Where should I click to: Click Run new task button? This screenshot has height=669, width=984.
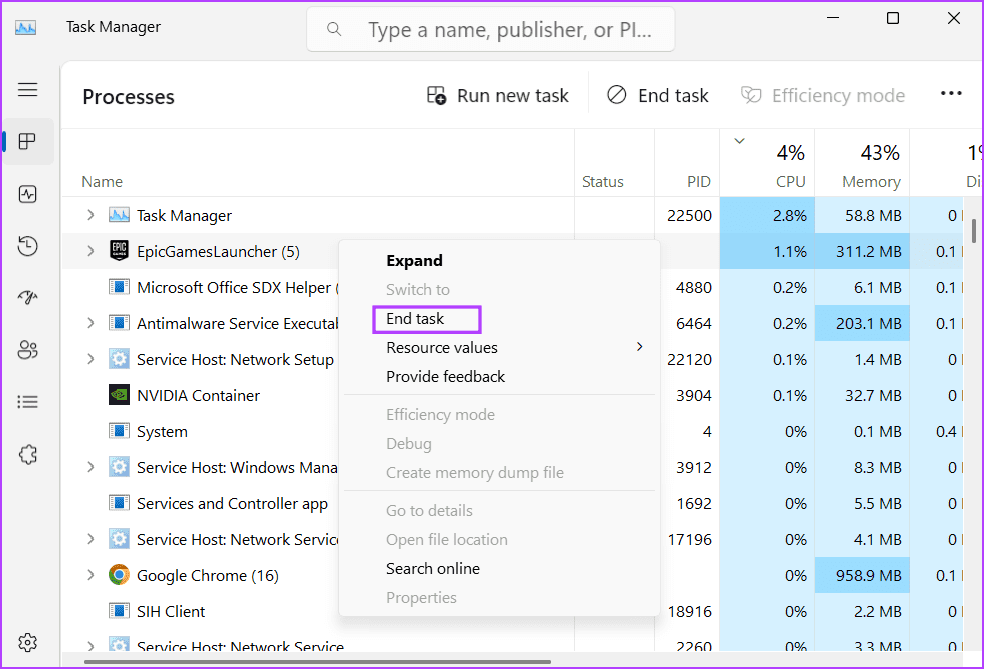coord(498,95)
